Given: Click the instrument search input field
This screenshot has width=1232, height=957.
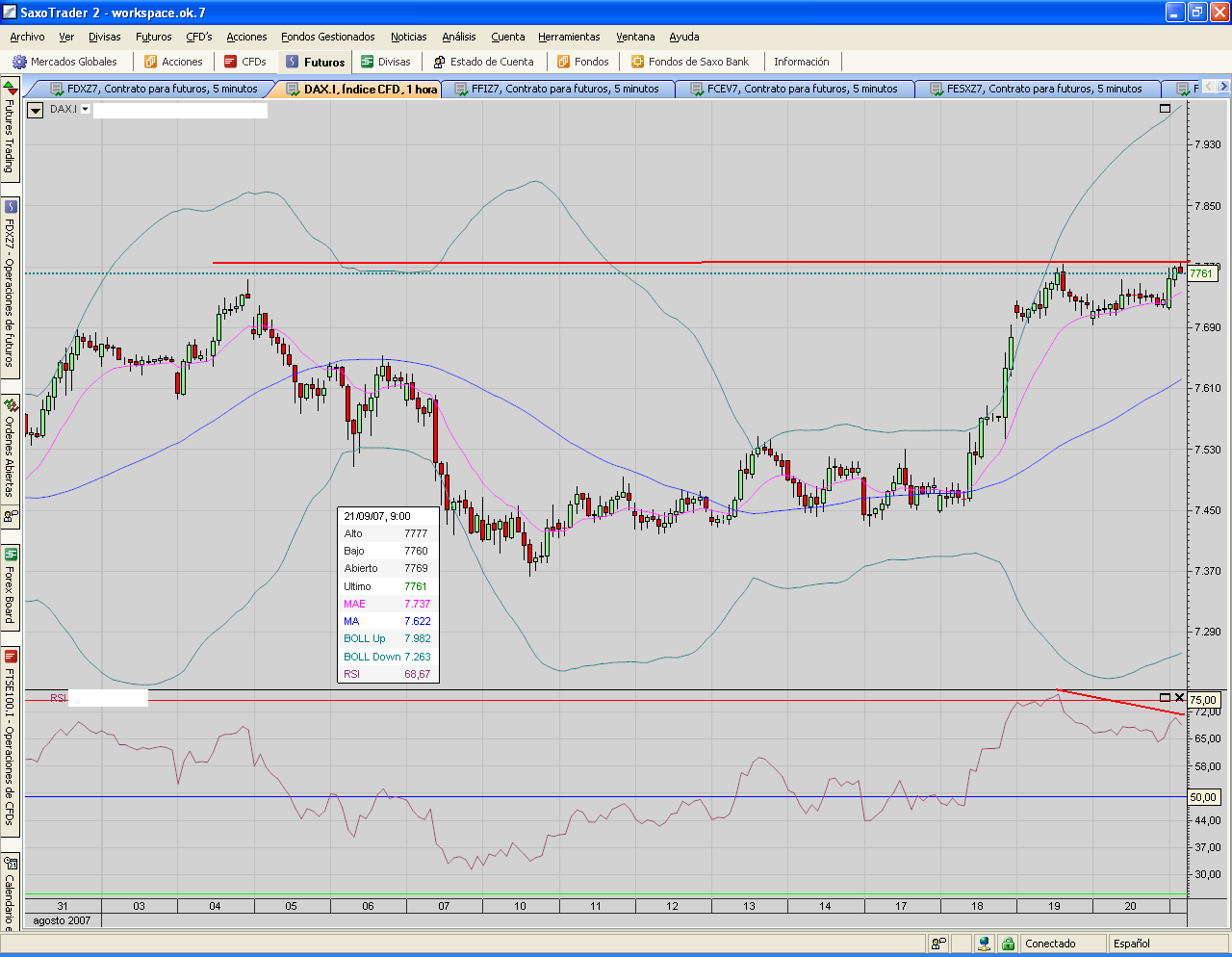Looking at the screenshot, I should [180, 110].
